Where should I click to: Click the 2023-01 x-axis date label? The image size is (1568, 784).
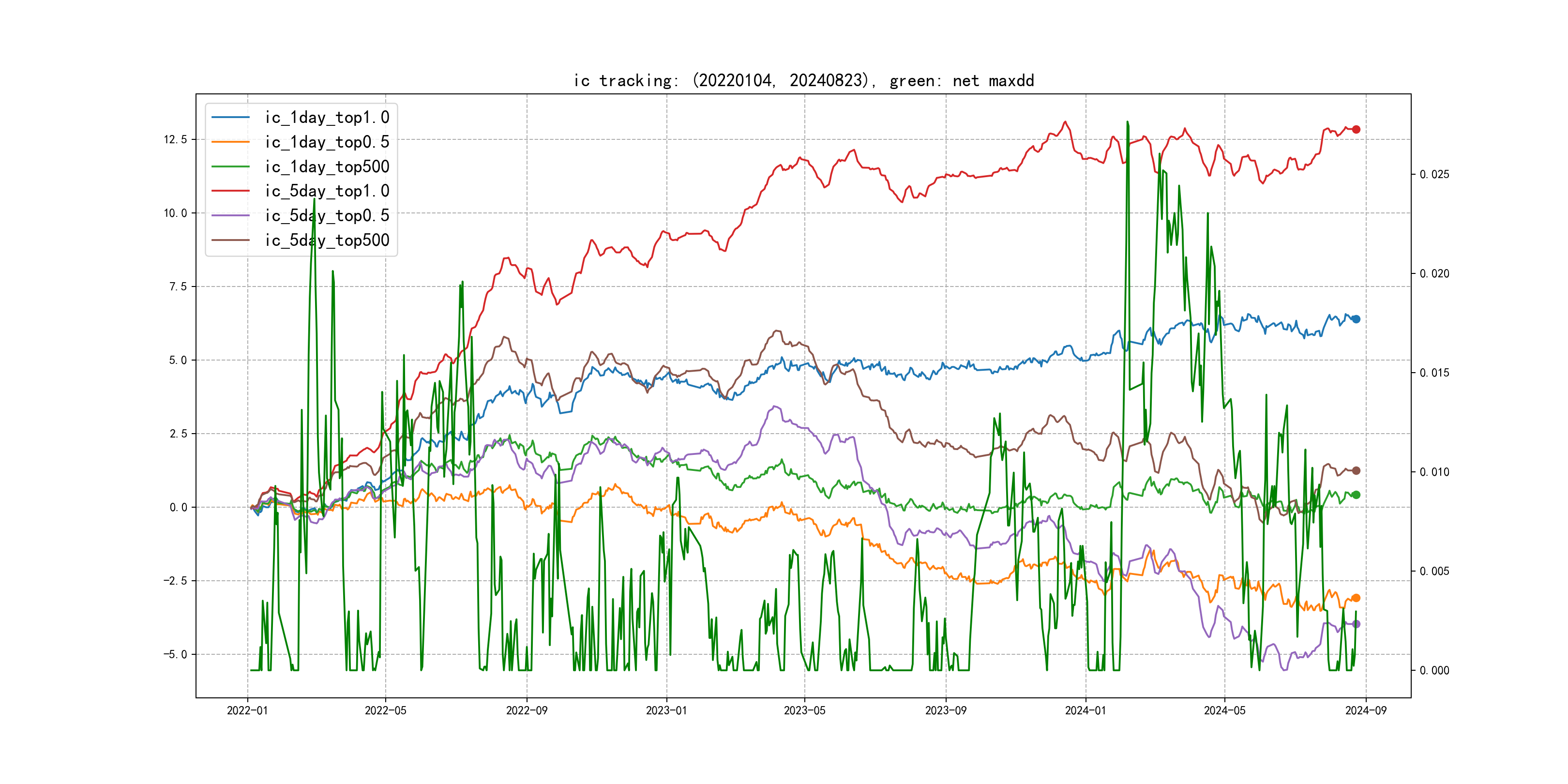[x=666, y=710]
